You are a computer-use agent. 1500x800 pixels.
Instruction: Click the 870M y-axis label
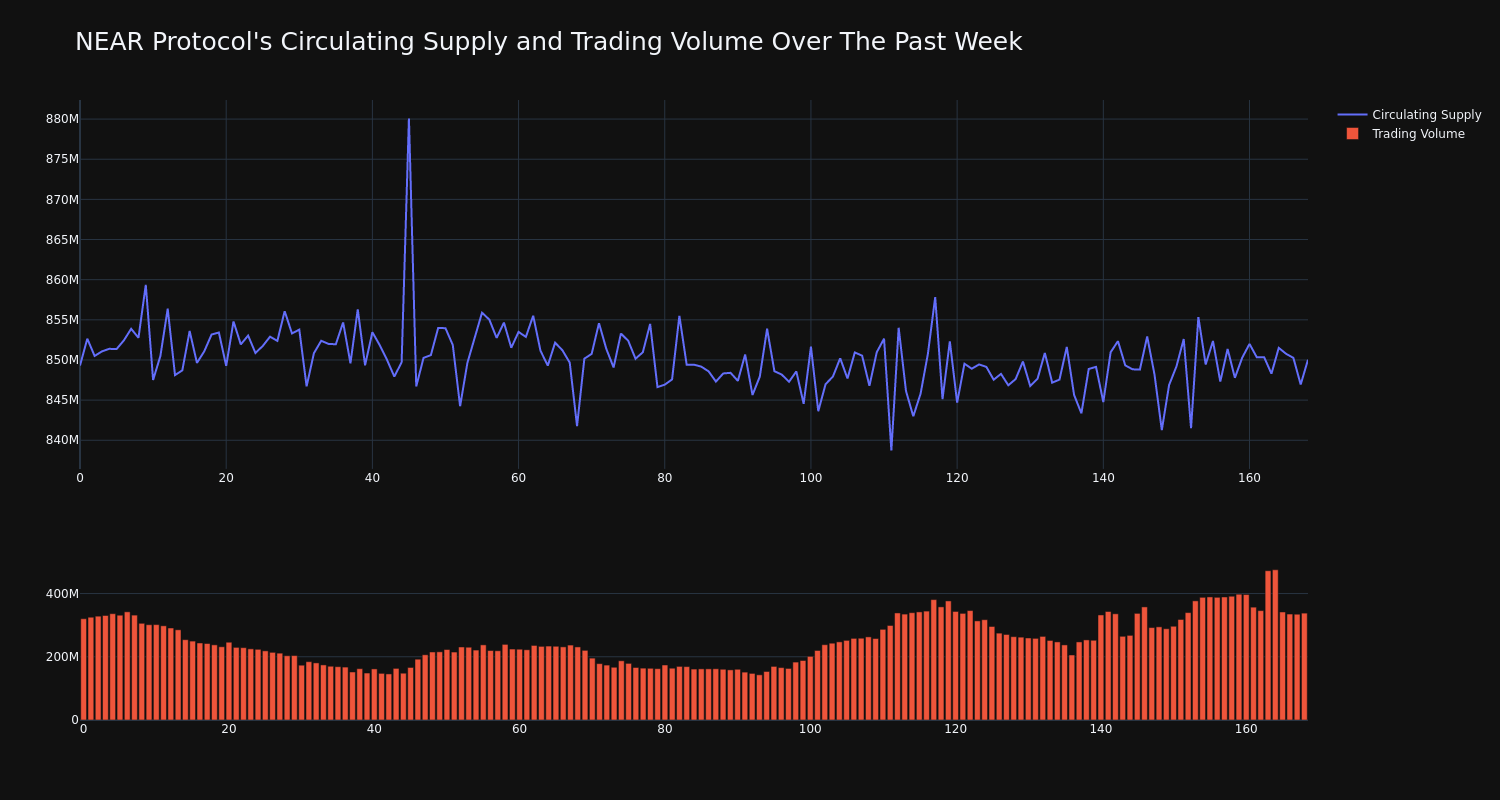point(62,199)
